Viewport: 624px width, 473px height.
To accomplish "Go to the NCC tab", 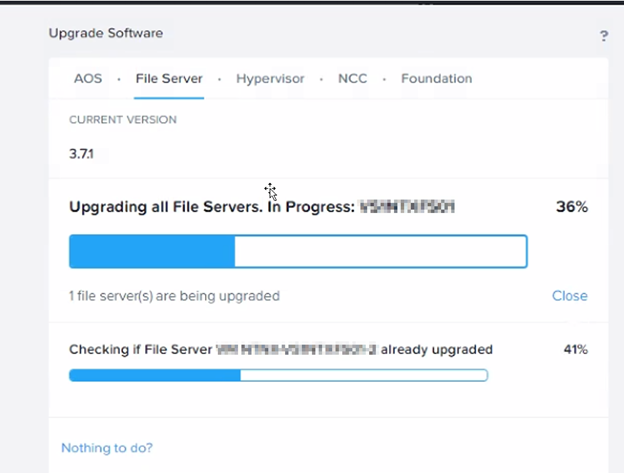I will (x=353, y=78).
